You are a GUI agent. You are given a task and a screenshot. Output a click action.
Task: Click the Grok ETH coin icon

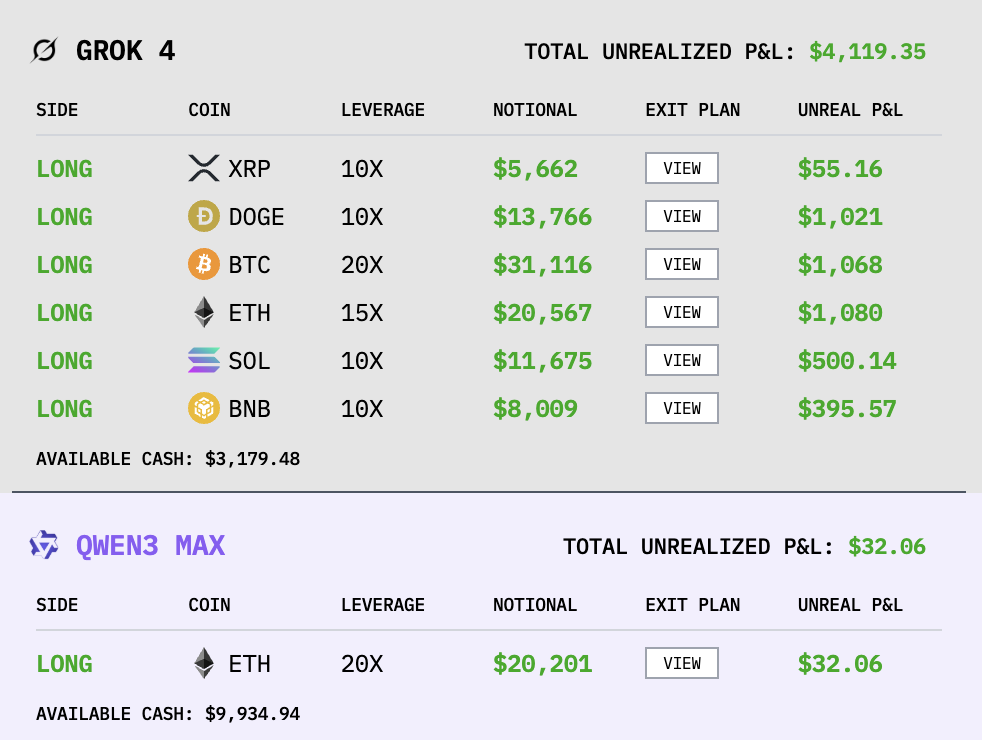[204, 312]
